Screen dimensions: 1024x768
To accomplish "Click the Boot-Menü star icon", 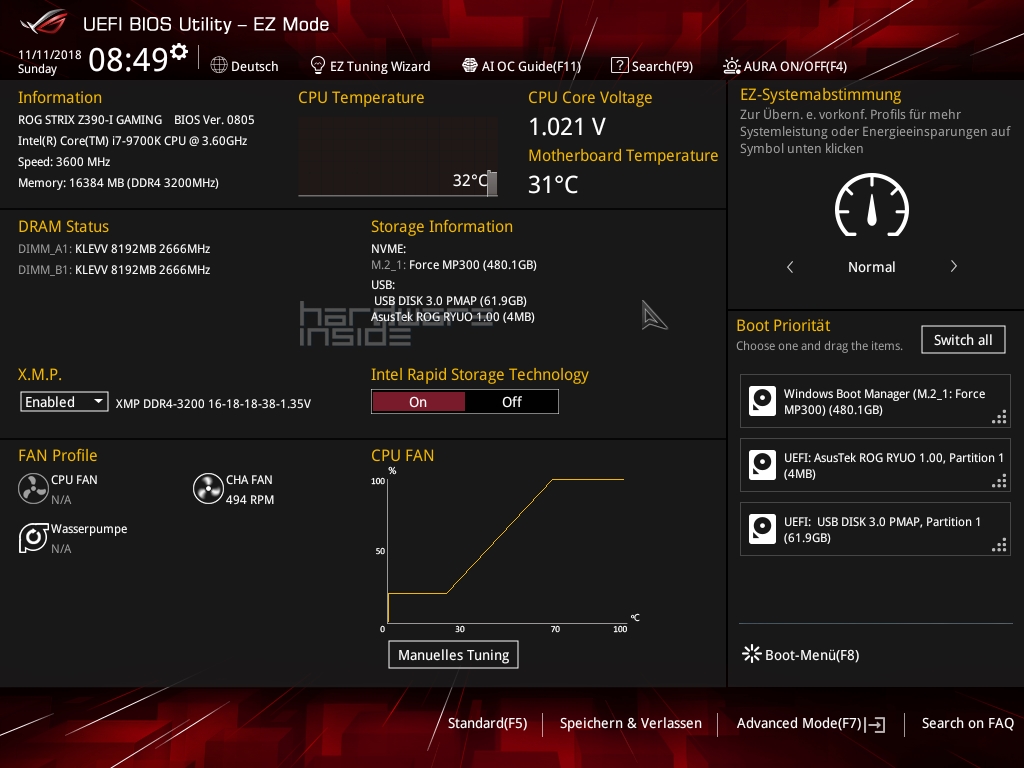I will click(752, 654).
